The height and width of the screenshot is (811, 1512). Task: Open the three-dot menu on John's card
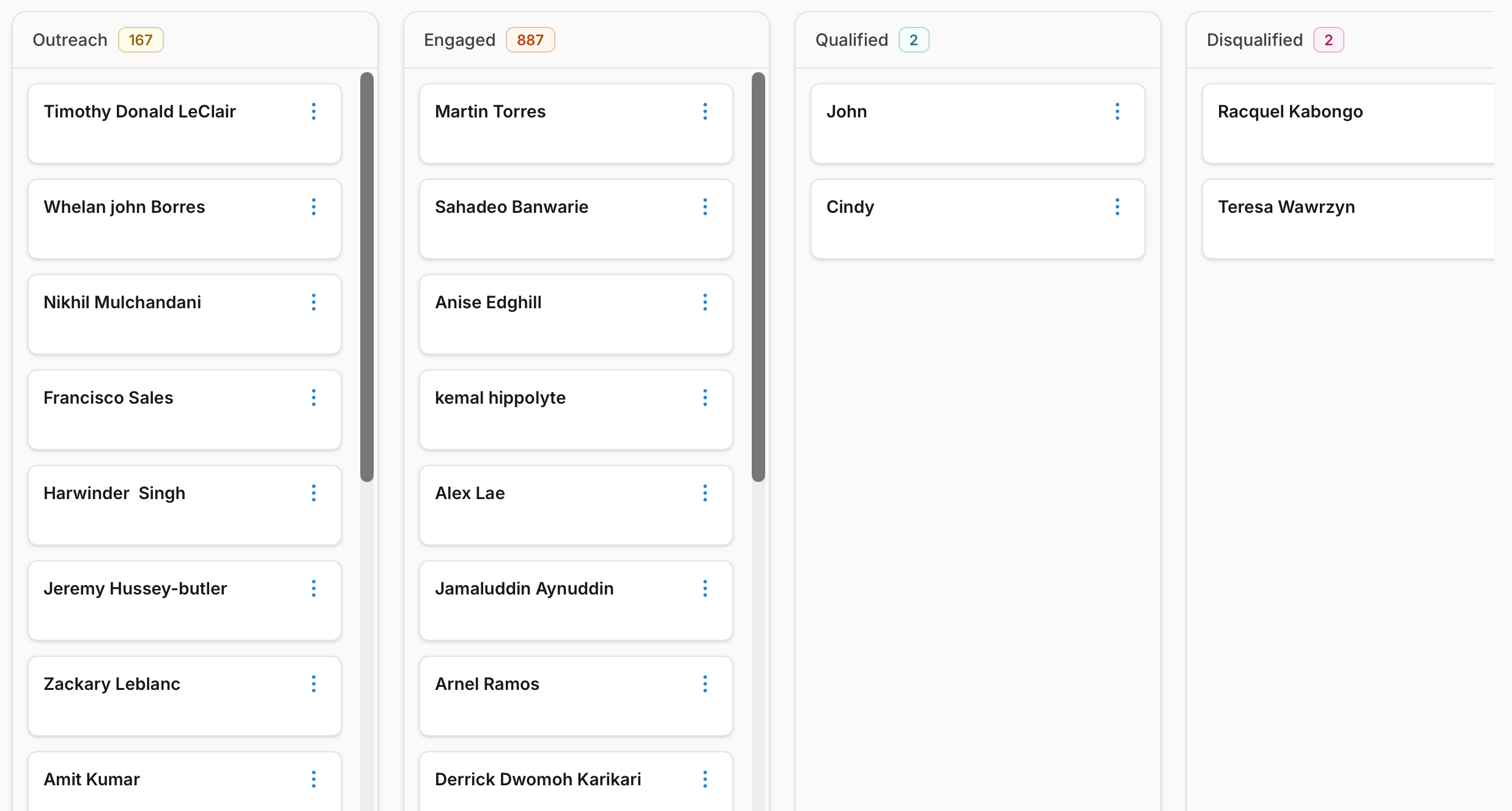[1117, 111]
